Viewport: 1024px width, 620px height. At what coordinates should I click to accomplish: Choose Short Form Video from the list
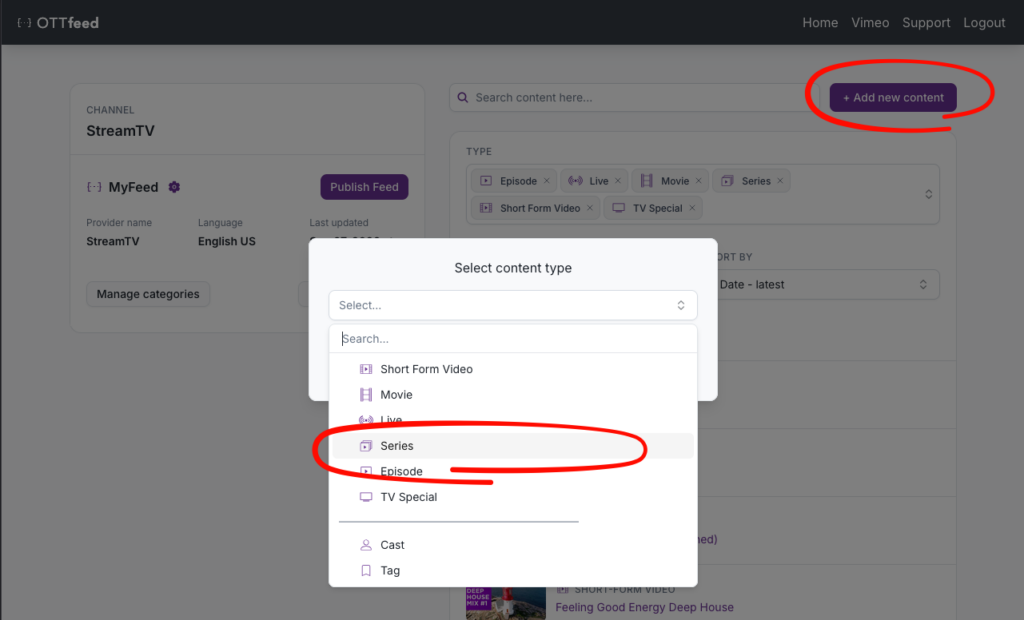pyautogui.click(x=513, y=369)
